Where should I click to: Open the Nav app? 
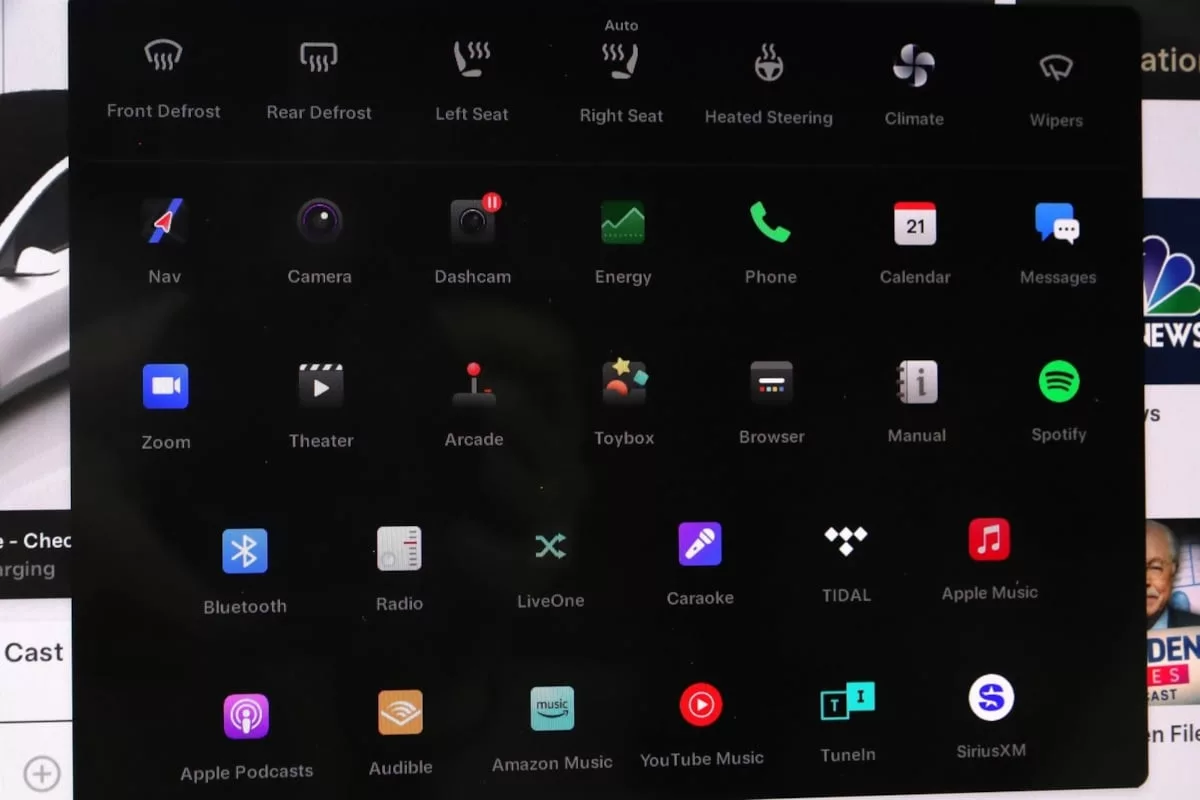pyautogui.click(x=164, y=222)
